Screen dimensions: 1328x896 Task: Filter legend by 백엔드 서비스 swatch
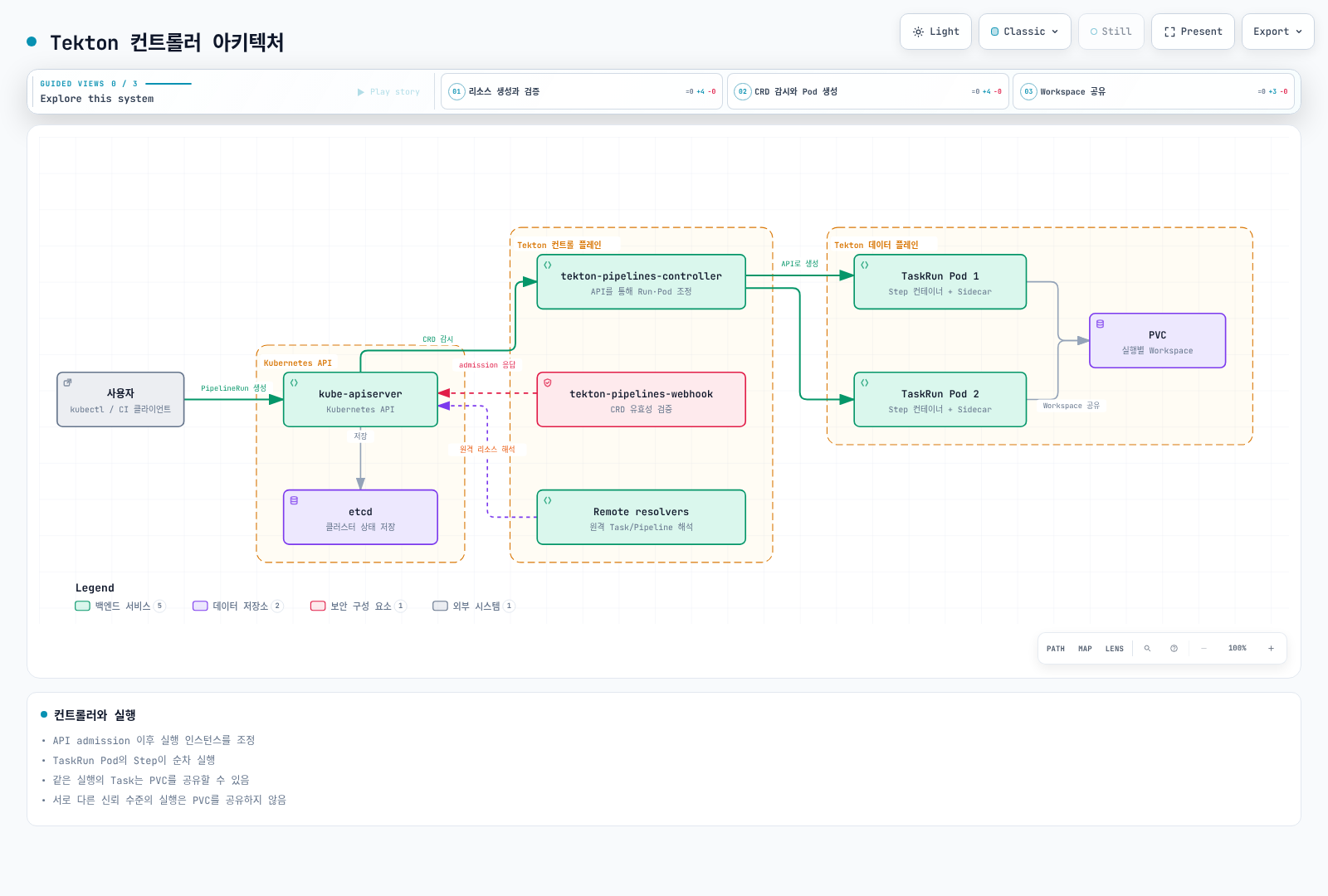point(82,606)
